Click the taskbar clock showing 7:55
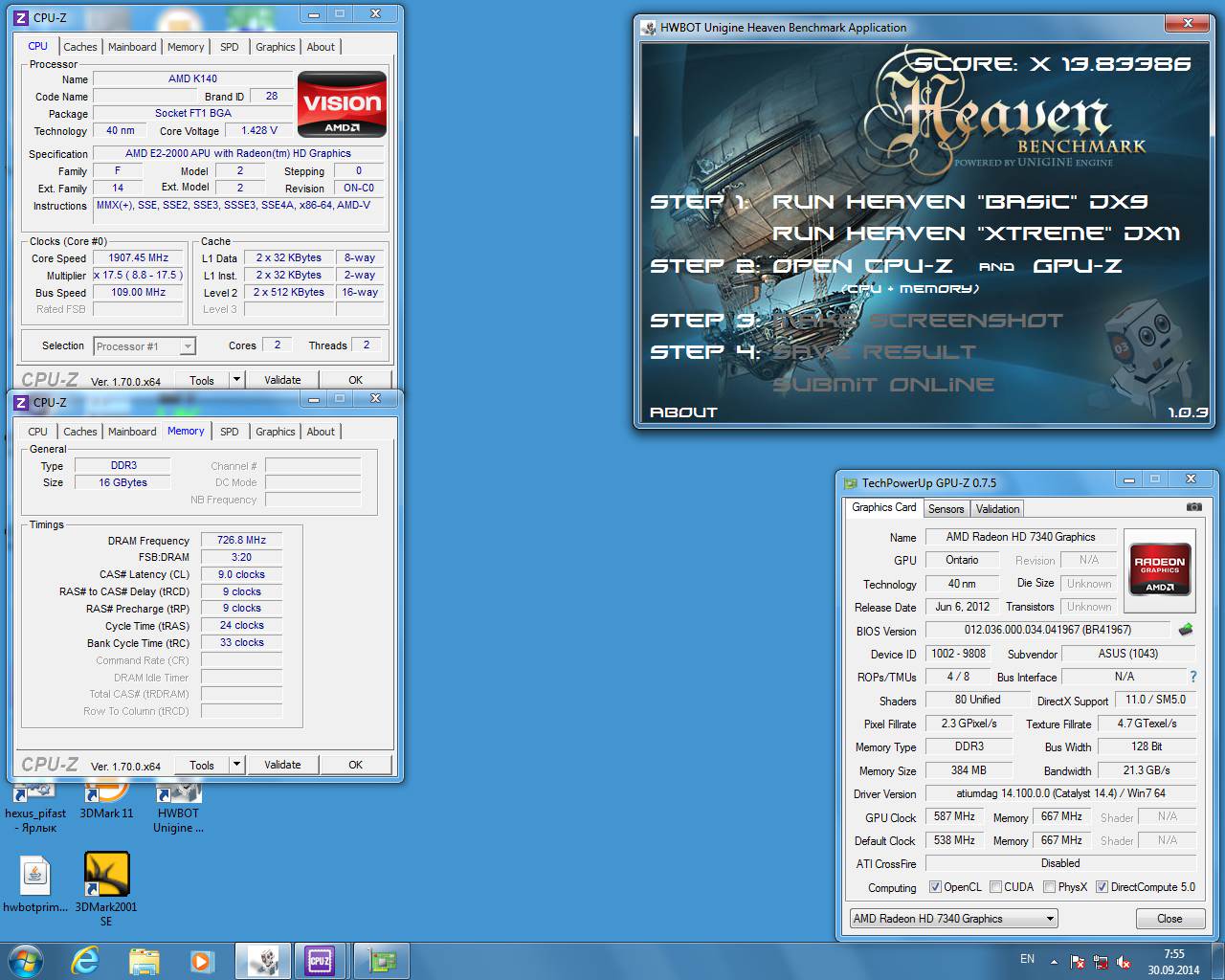1225x980 pixels. (x=1173, y=962)
